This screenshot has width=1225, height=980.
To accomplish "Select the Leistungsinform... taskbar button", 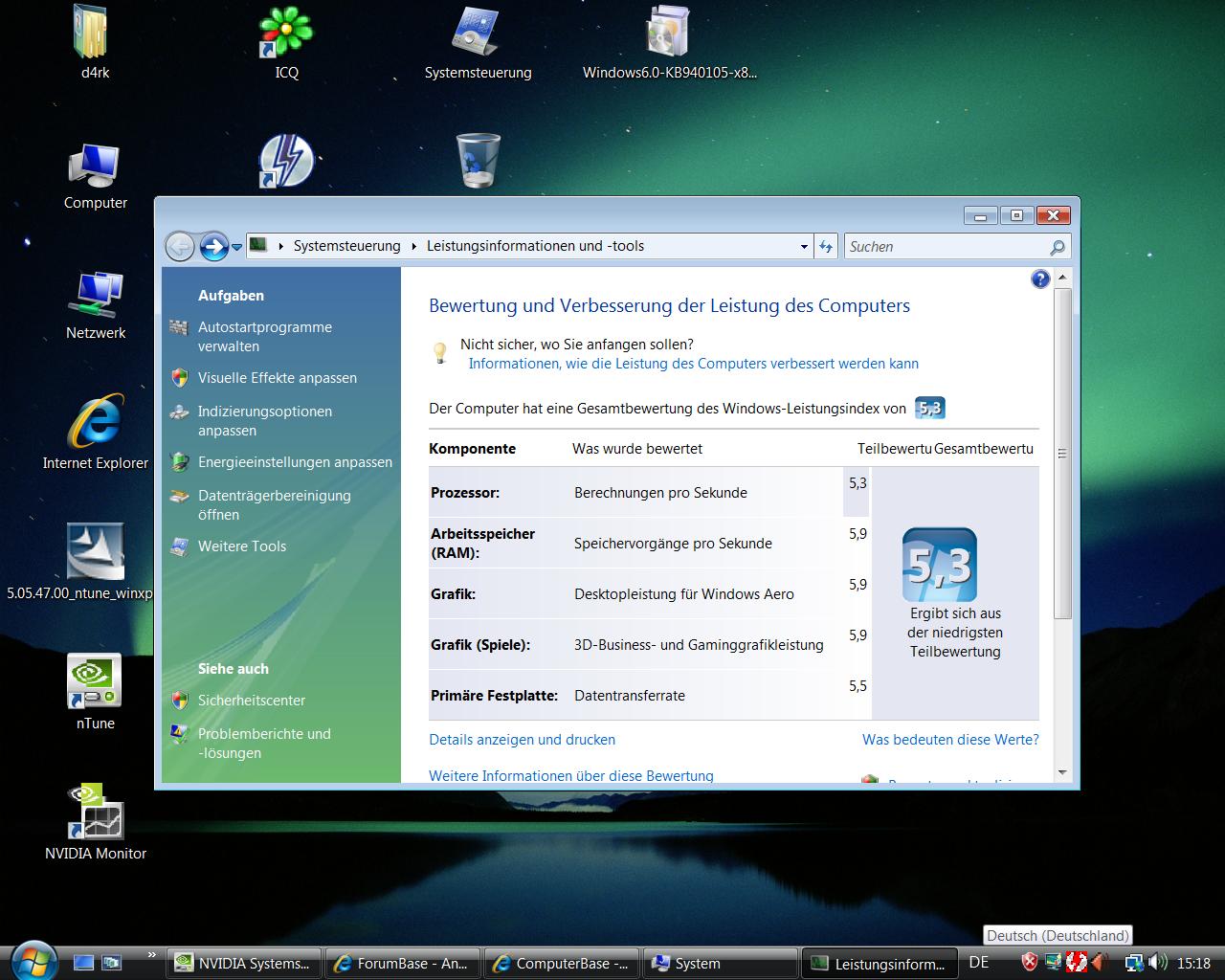I will tap(880, 964).
